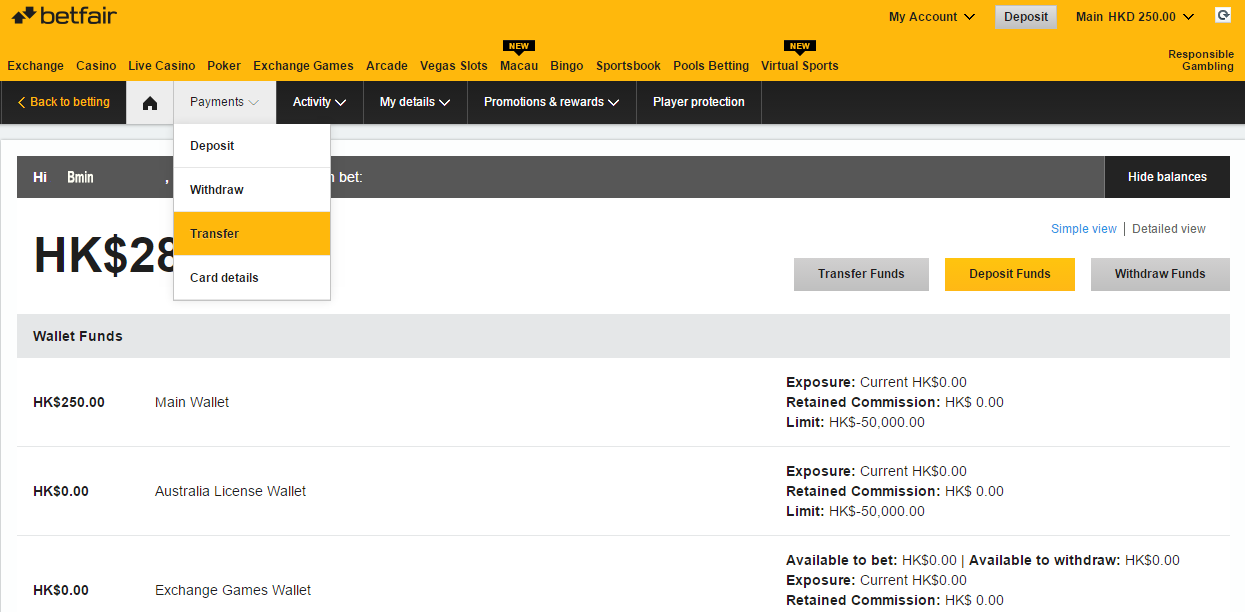Viewport: 1245px width, 612px height.
Task: Select Deposit from the Payments menu
Action: [252, 146]
